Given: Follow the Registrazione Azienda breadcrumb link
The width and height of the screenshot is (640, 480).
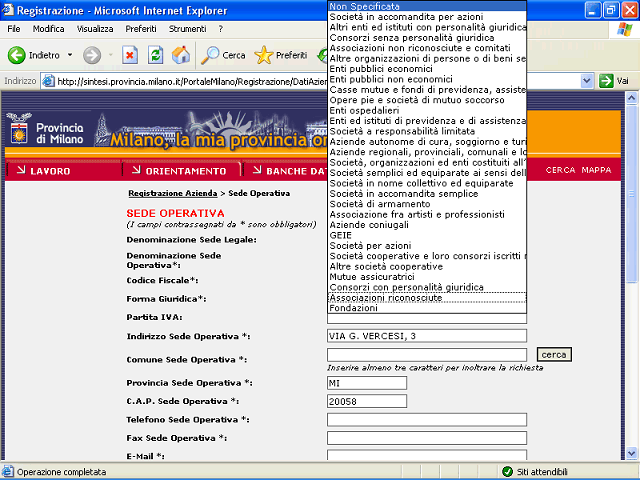Looking at the screenshot, I should click(x=173, y=193).
